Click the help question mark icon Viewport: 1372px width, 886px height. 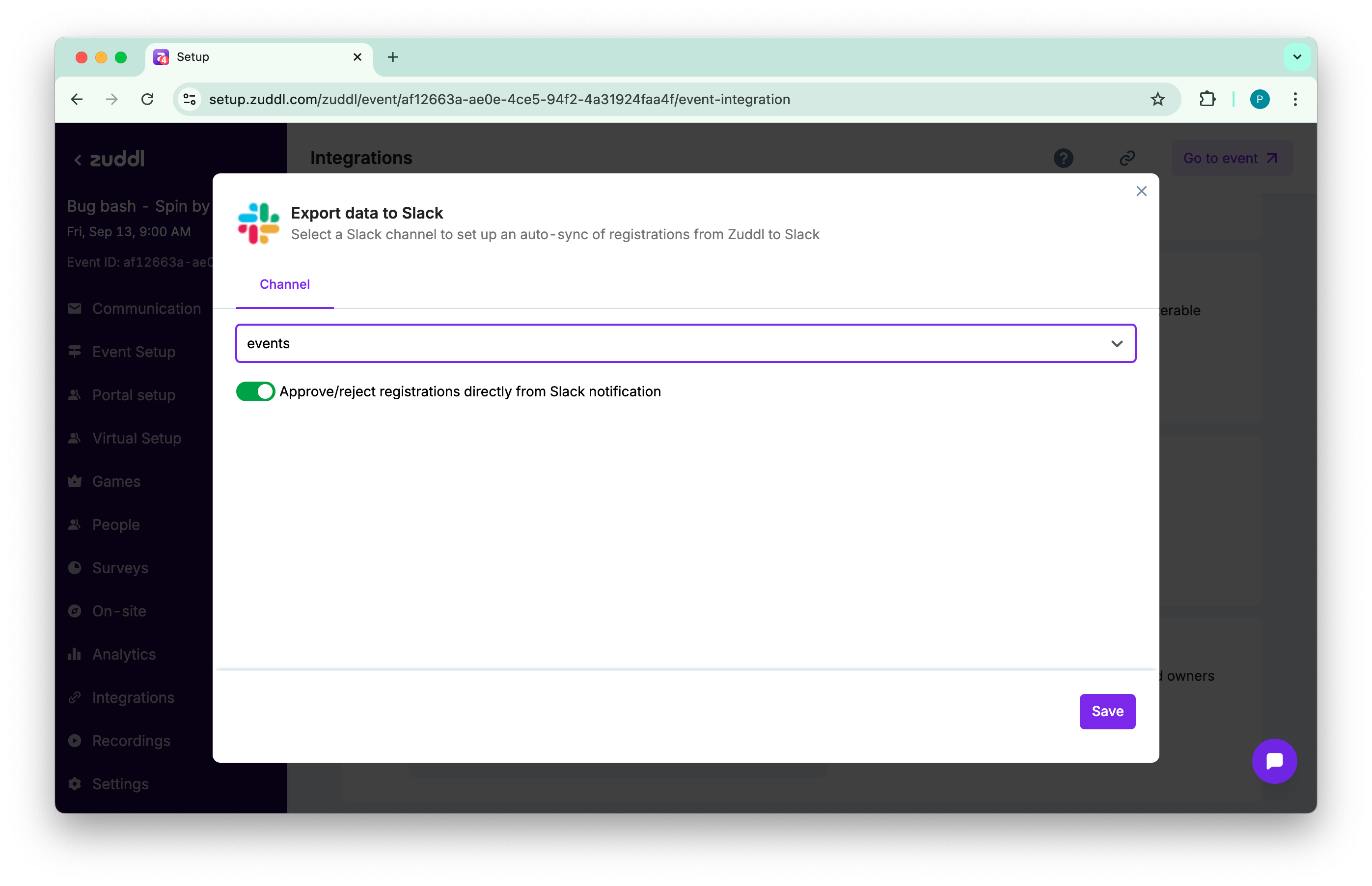coord(1063,158)
